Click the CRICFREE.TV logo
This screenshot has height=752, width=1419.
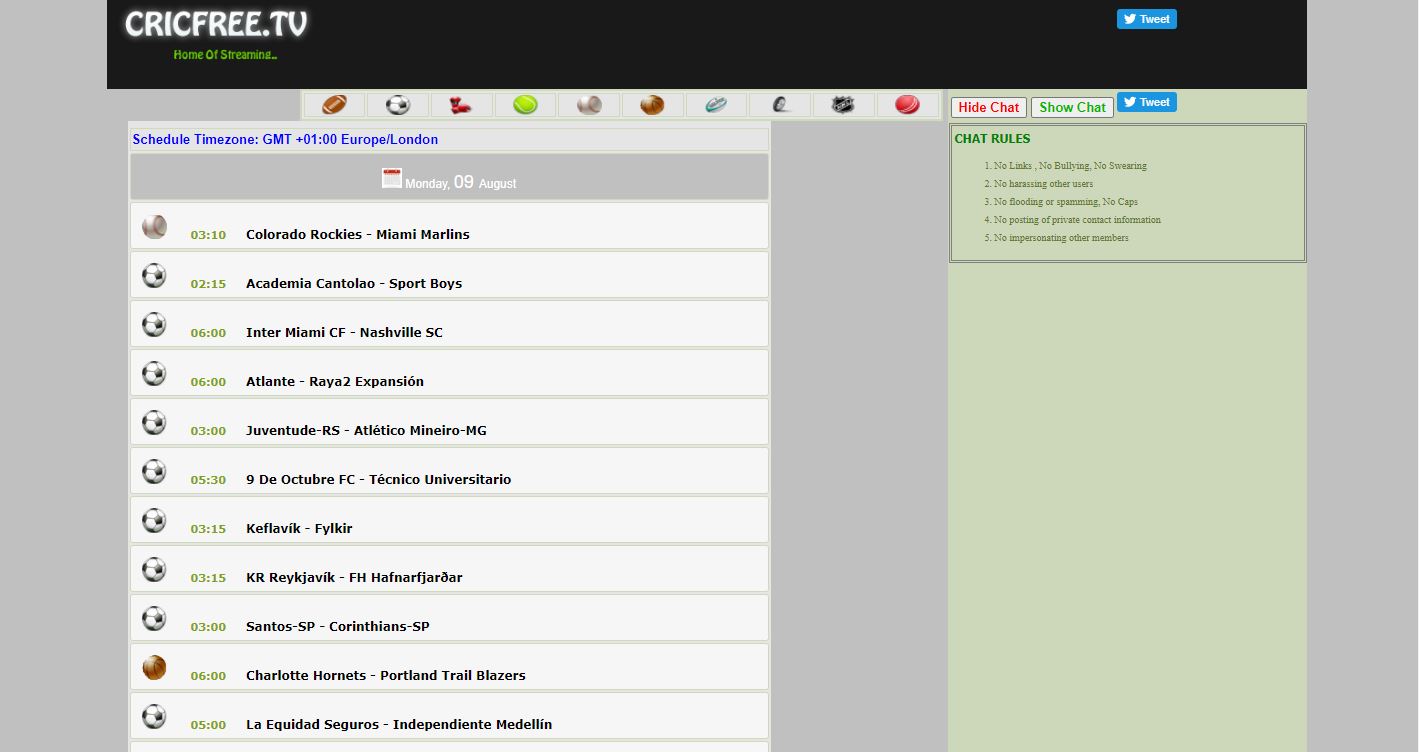coord(216,24)
